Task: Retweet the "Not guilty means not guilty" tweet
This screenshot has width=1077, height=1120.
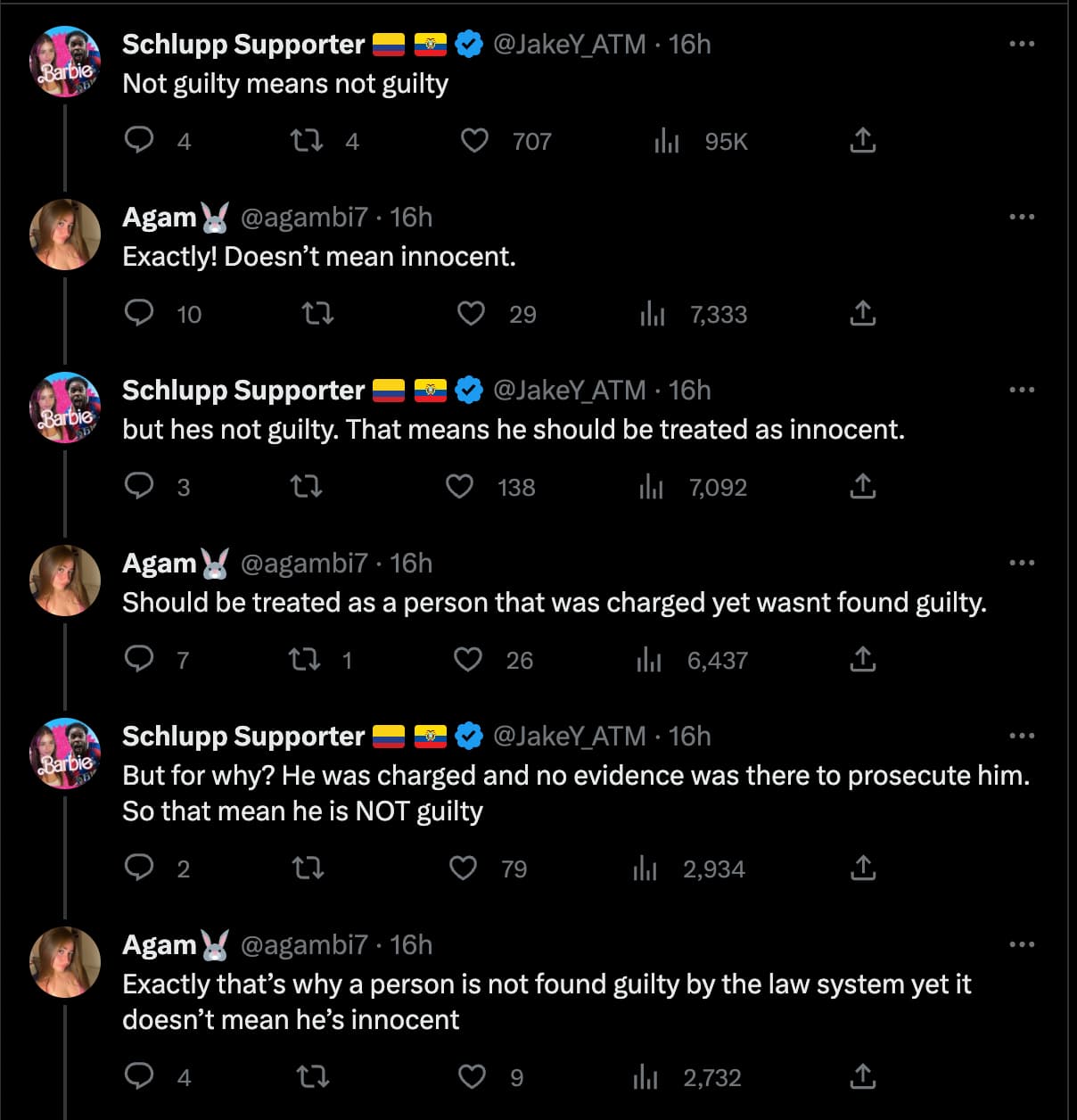Action: (x=307, y=141)
